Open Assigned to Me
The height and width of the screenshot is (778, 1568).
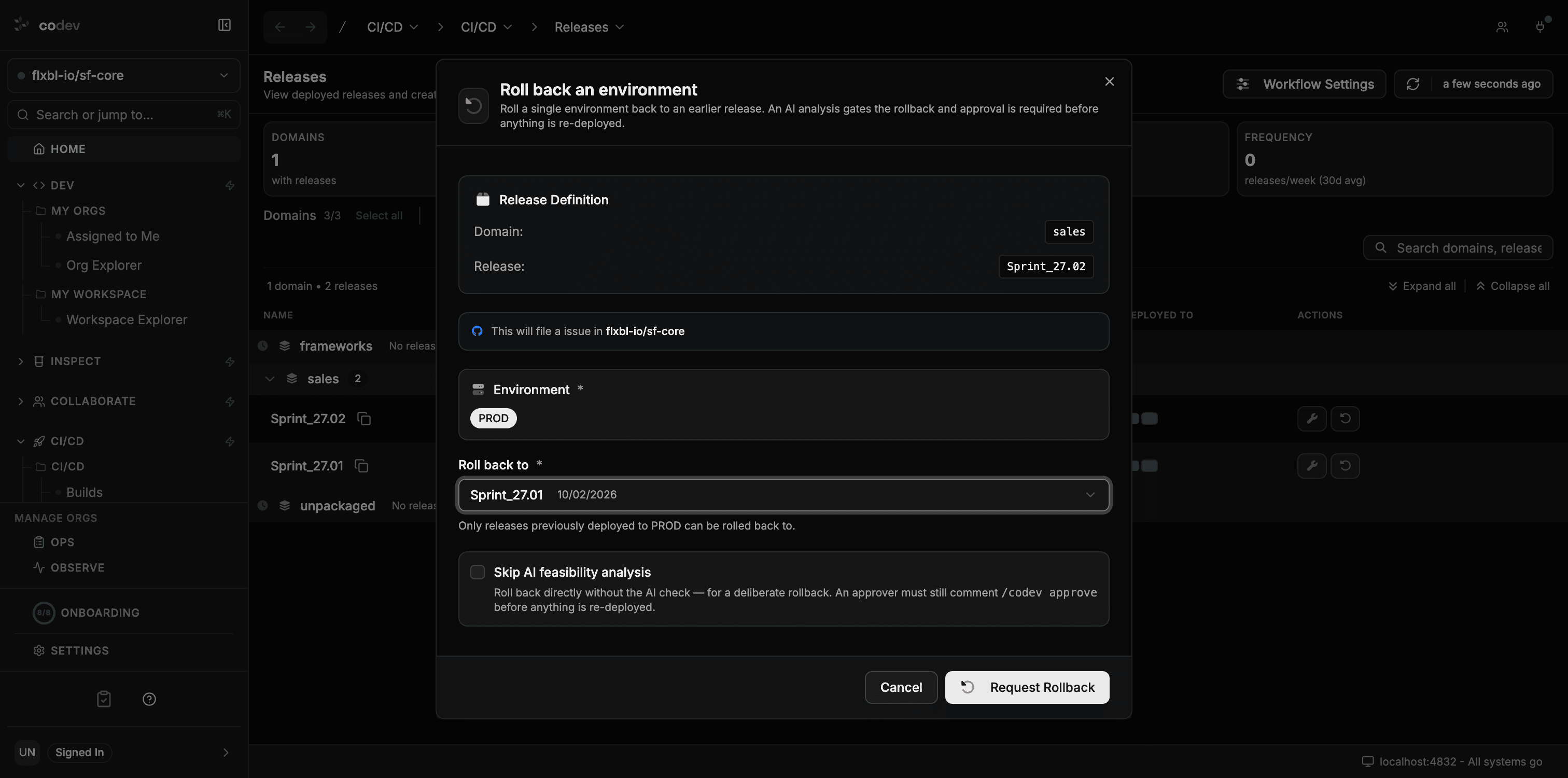pos(113,236)
